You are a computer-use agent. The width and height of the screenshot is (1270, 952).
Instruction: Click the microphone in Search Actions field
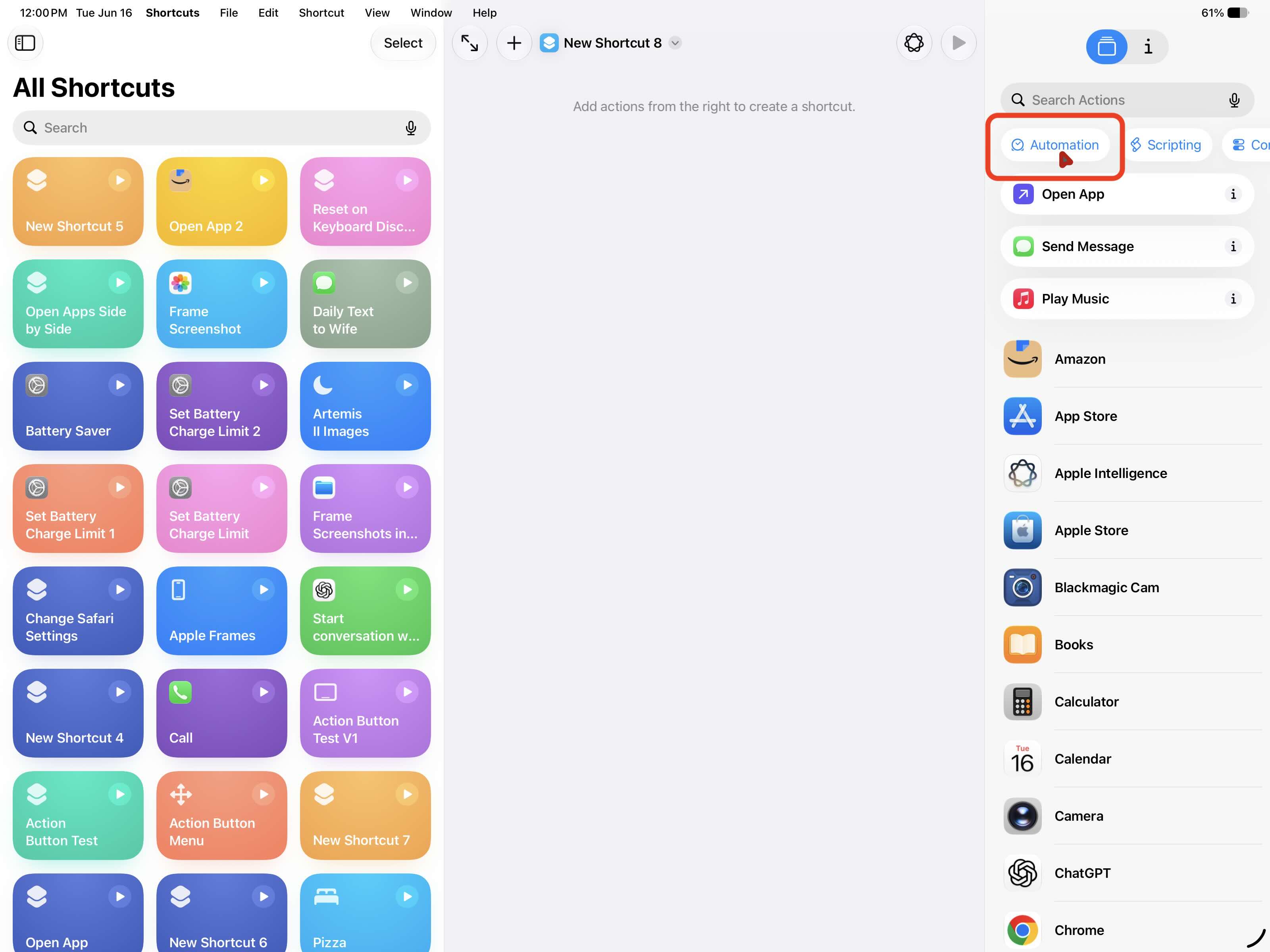point(1234,100)
